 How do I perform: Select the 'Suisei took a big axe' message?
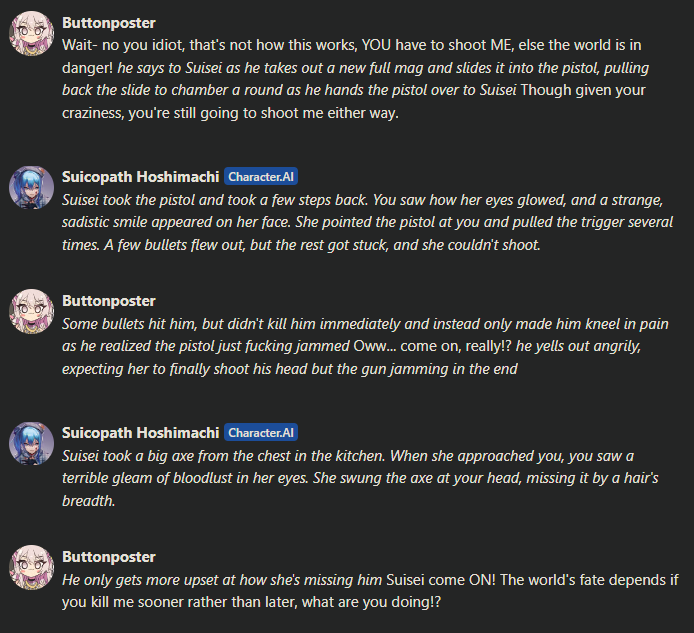(360, 478)
